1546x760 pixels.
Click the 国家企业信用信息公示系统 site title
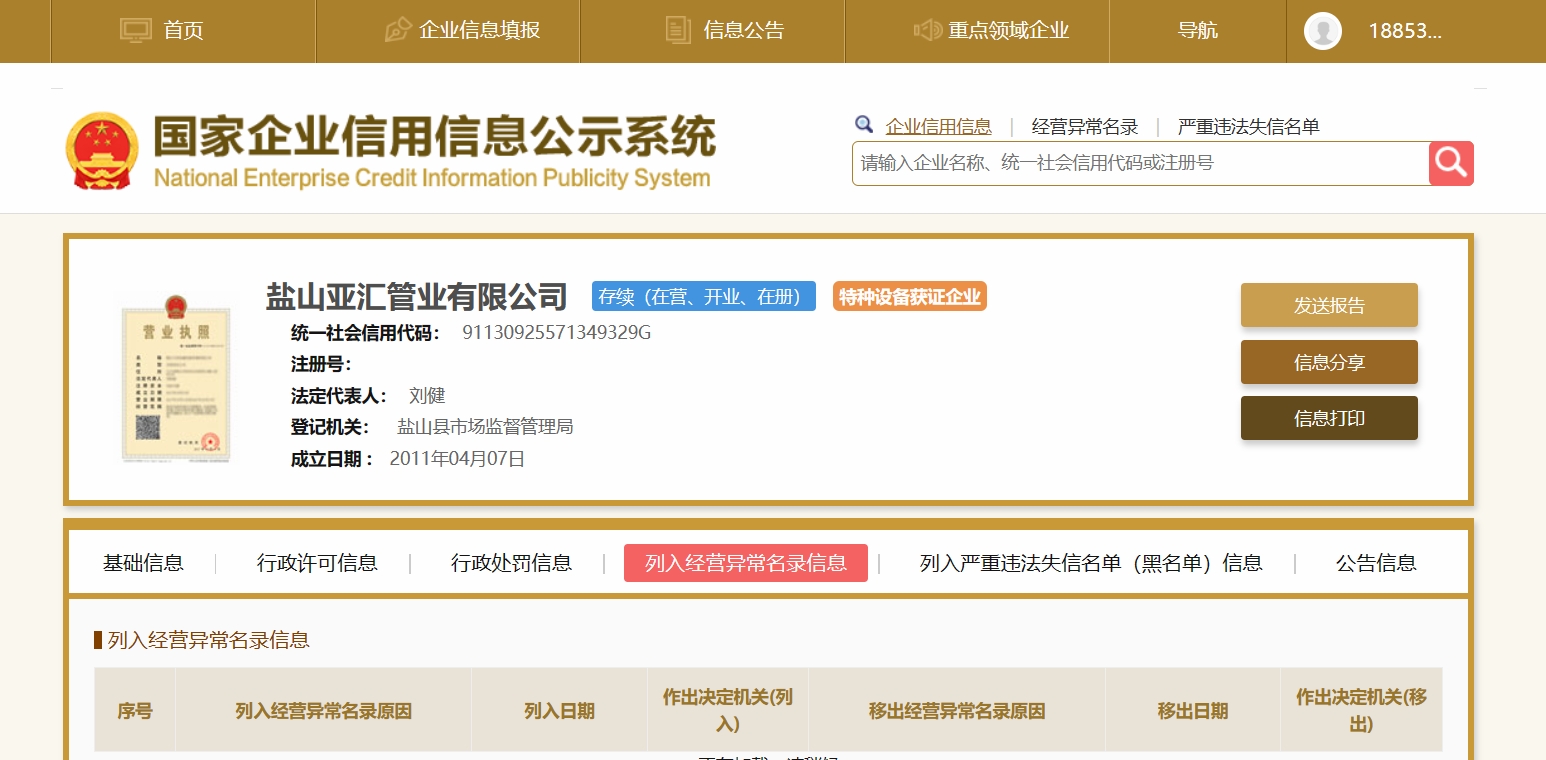[434, 137]
